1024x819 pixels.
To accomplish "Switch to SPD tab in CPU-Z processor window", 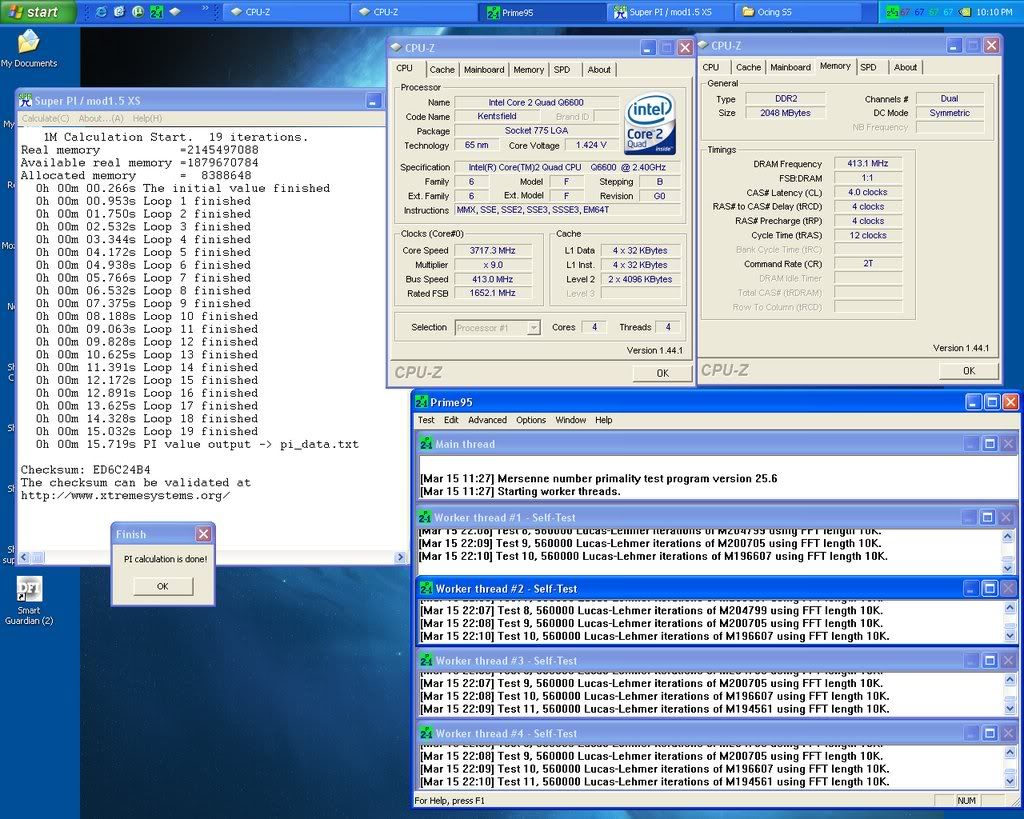I will 562,69.
